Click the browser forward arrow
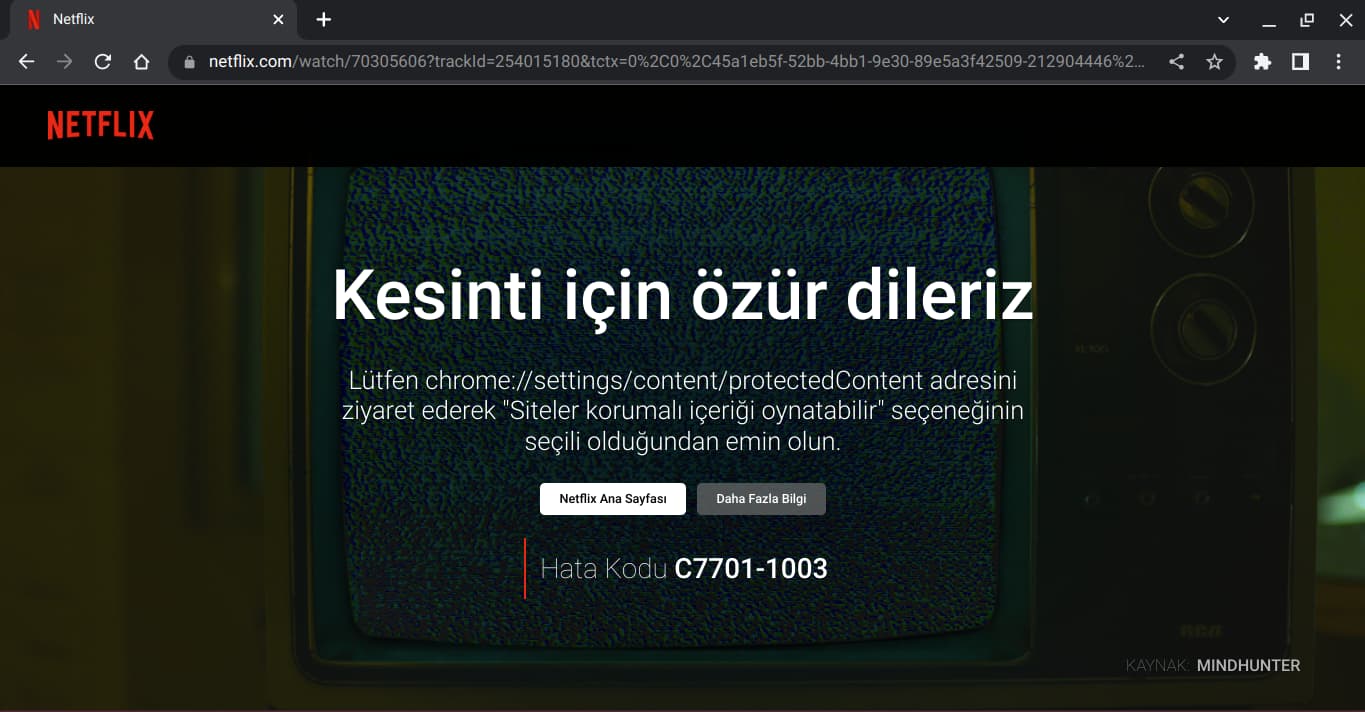 (65, 62)
